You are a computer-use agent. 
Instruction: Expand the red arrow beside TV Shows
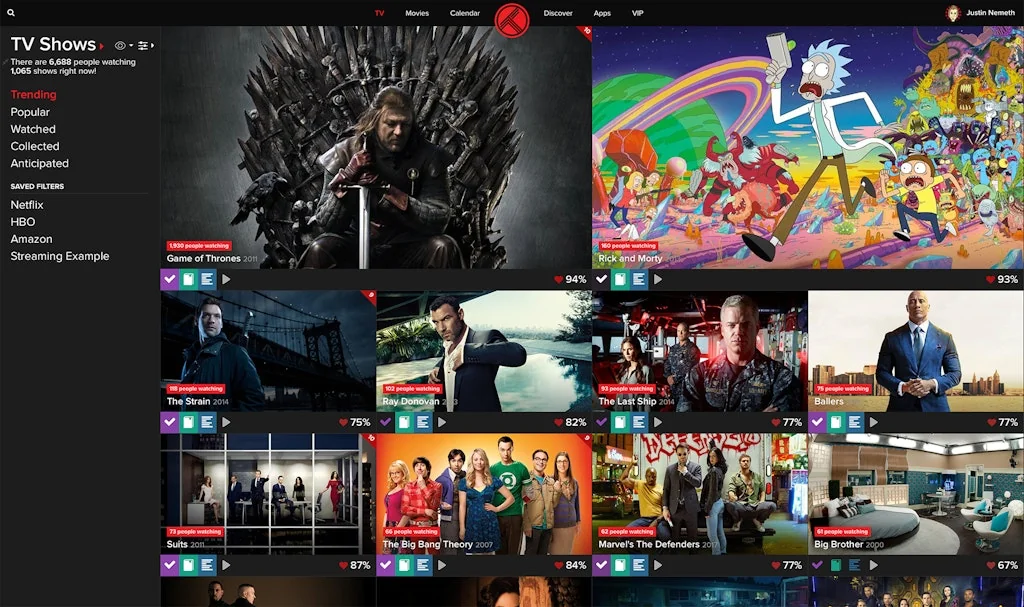point(102,46)
